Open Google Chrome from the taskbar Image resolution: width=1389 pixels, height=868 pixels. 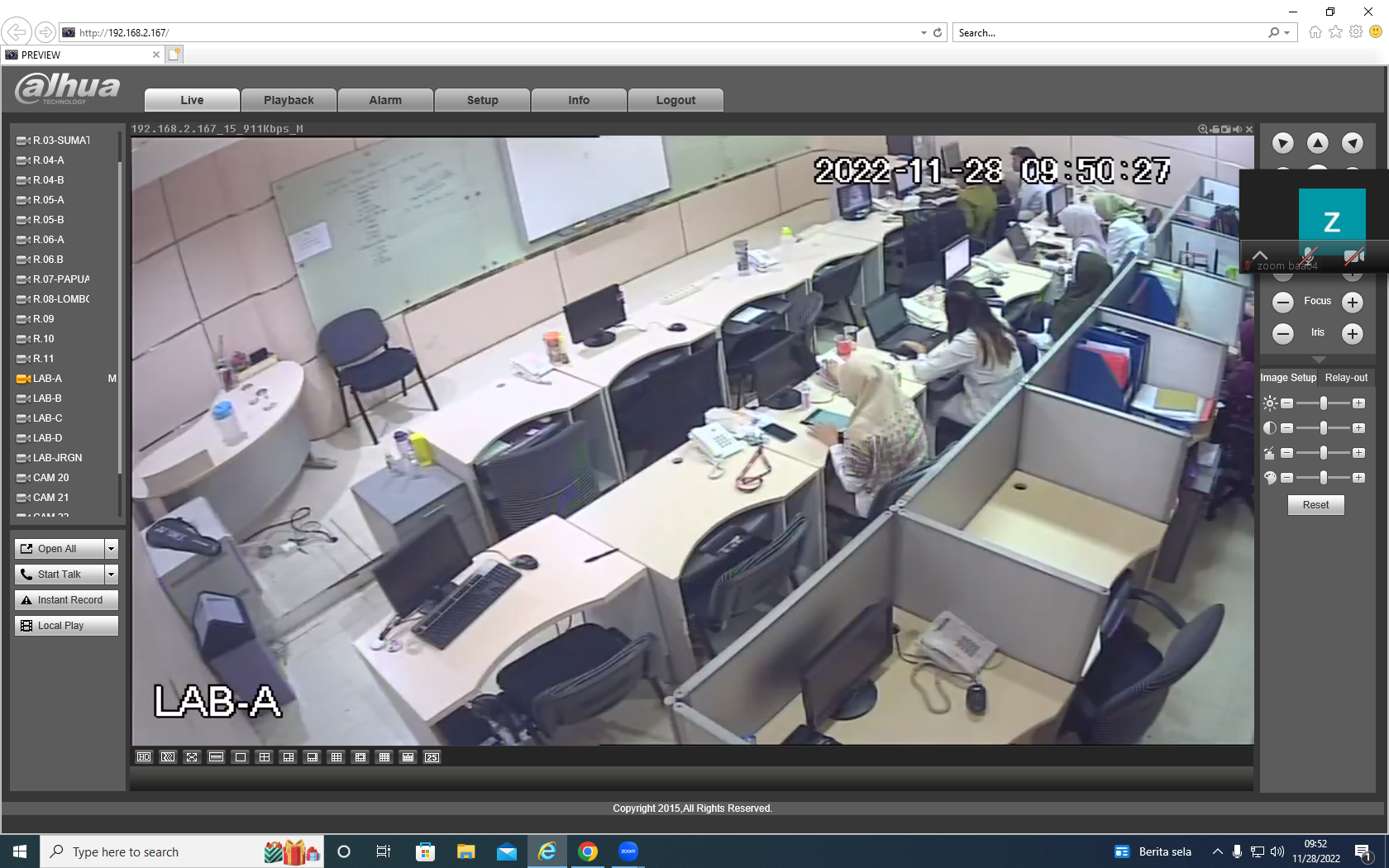point(588,851)
